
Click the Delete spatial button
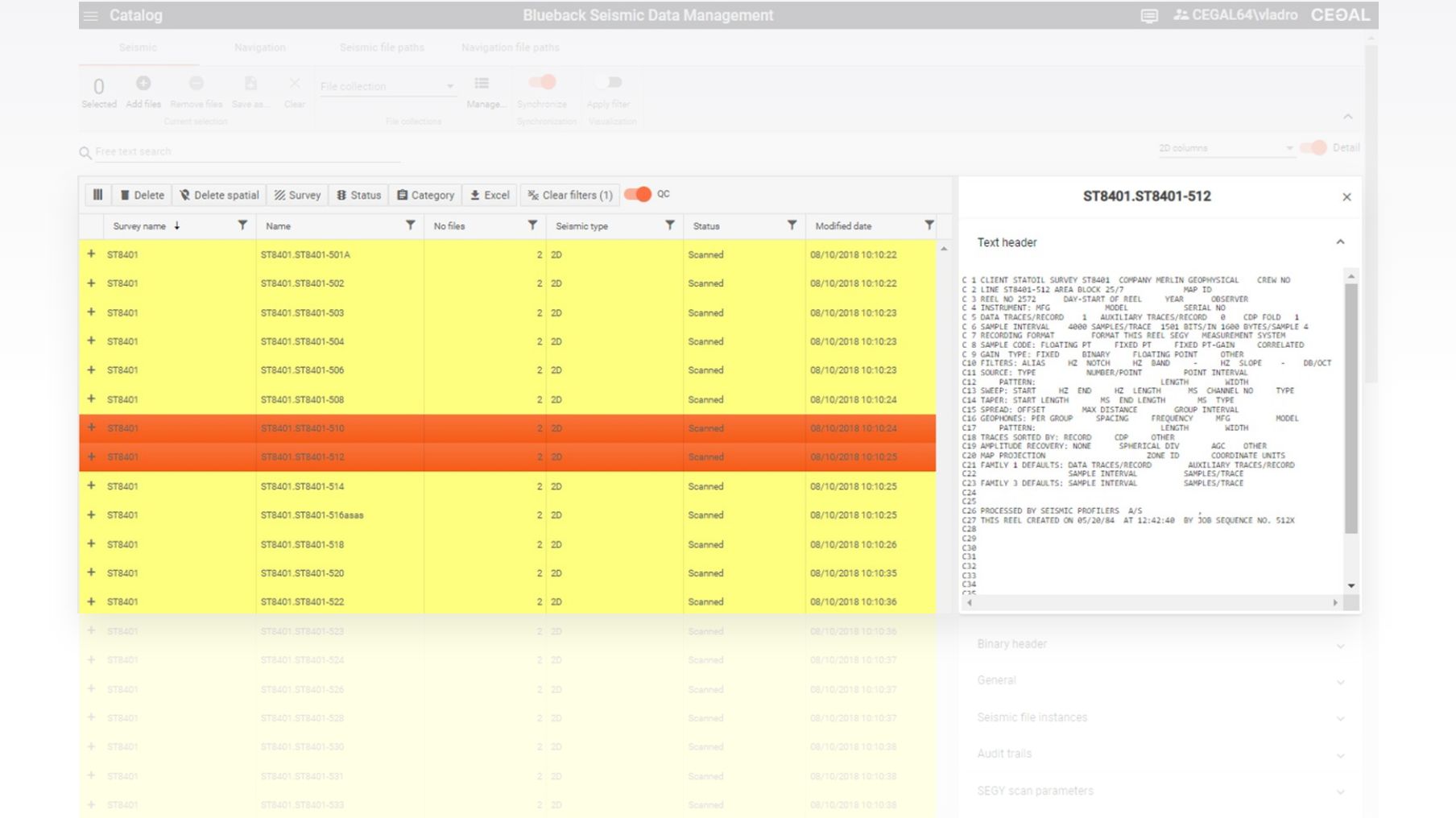[x=219, y=195]
